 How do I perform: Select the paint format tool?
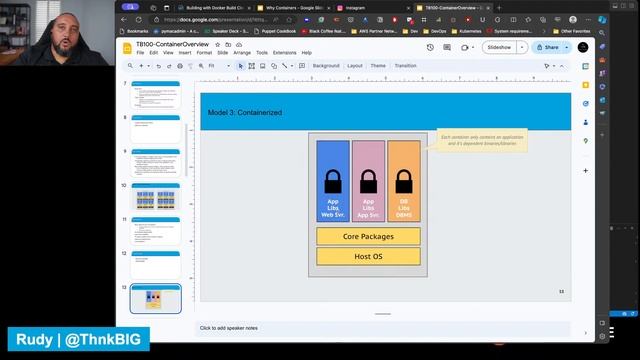click(x=190, y=66)
